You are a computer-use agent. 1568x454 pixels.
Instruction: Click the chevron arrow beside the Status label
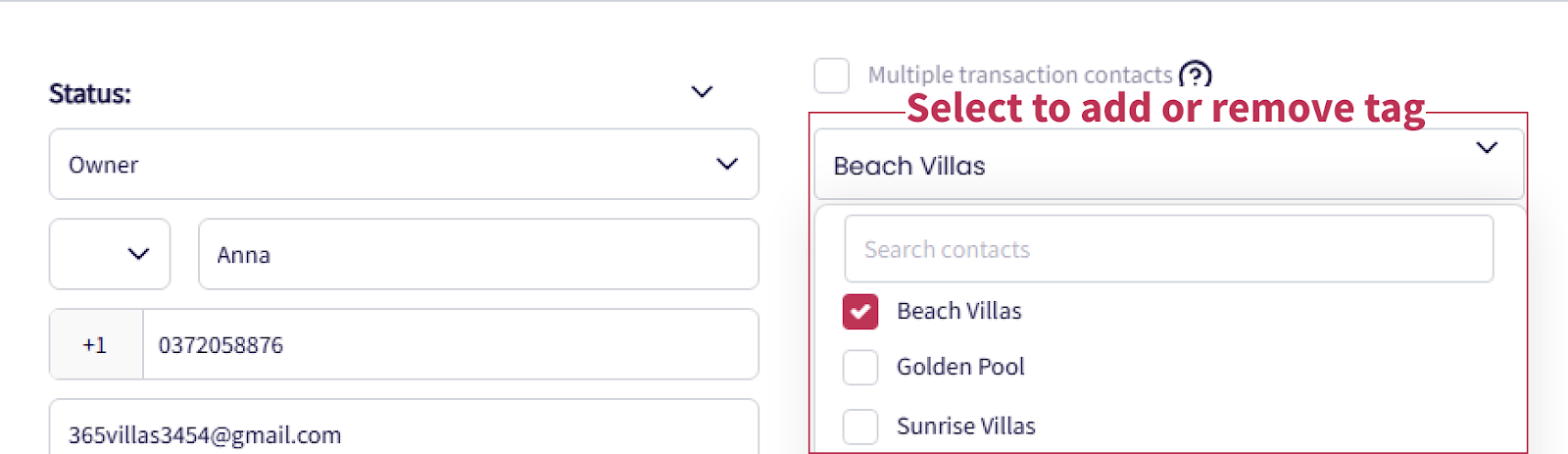coord(702,92)
